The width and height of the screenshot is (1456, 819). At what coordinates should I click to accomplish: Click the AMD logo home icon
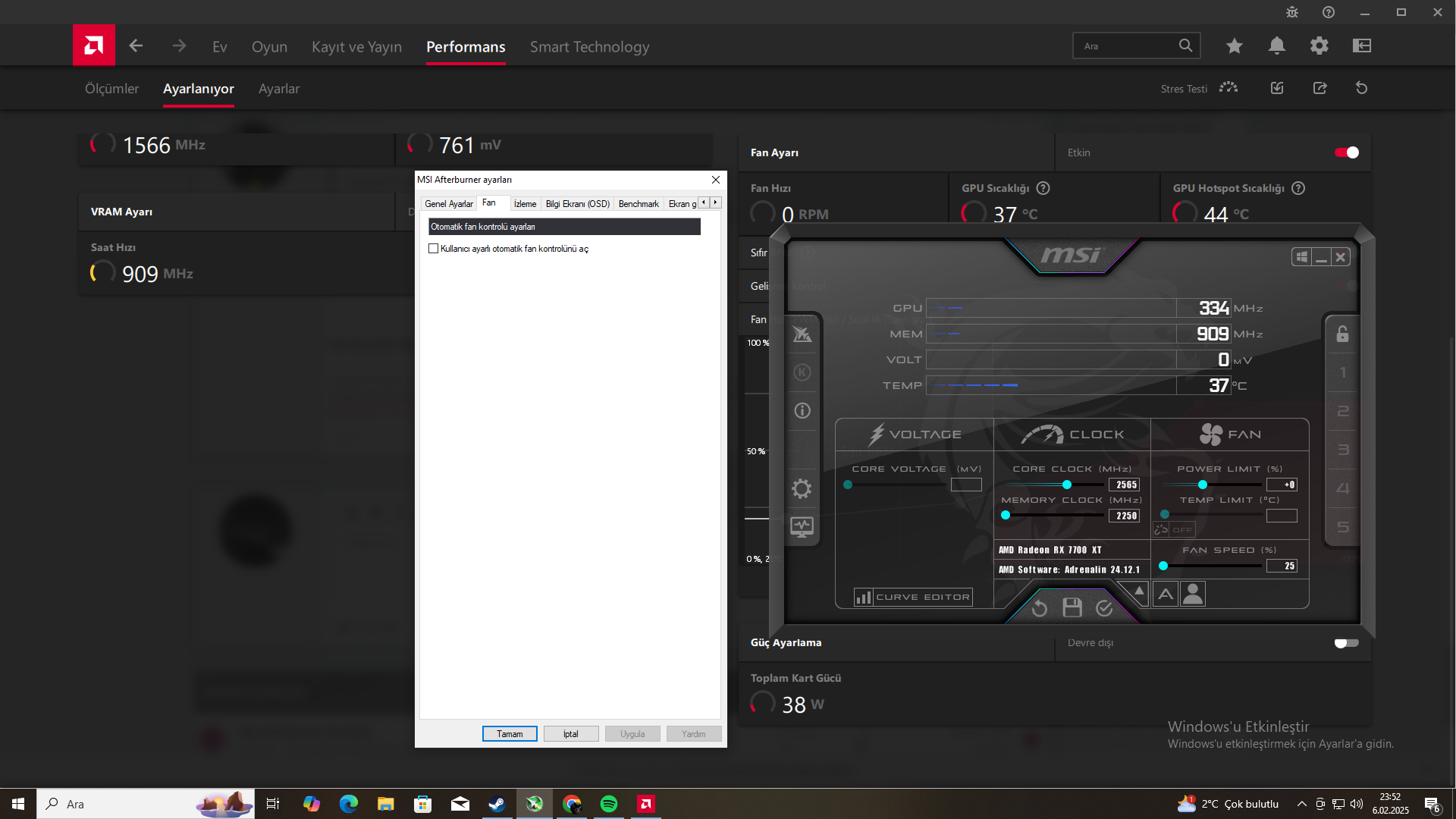pos(94,45)
